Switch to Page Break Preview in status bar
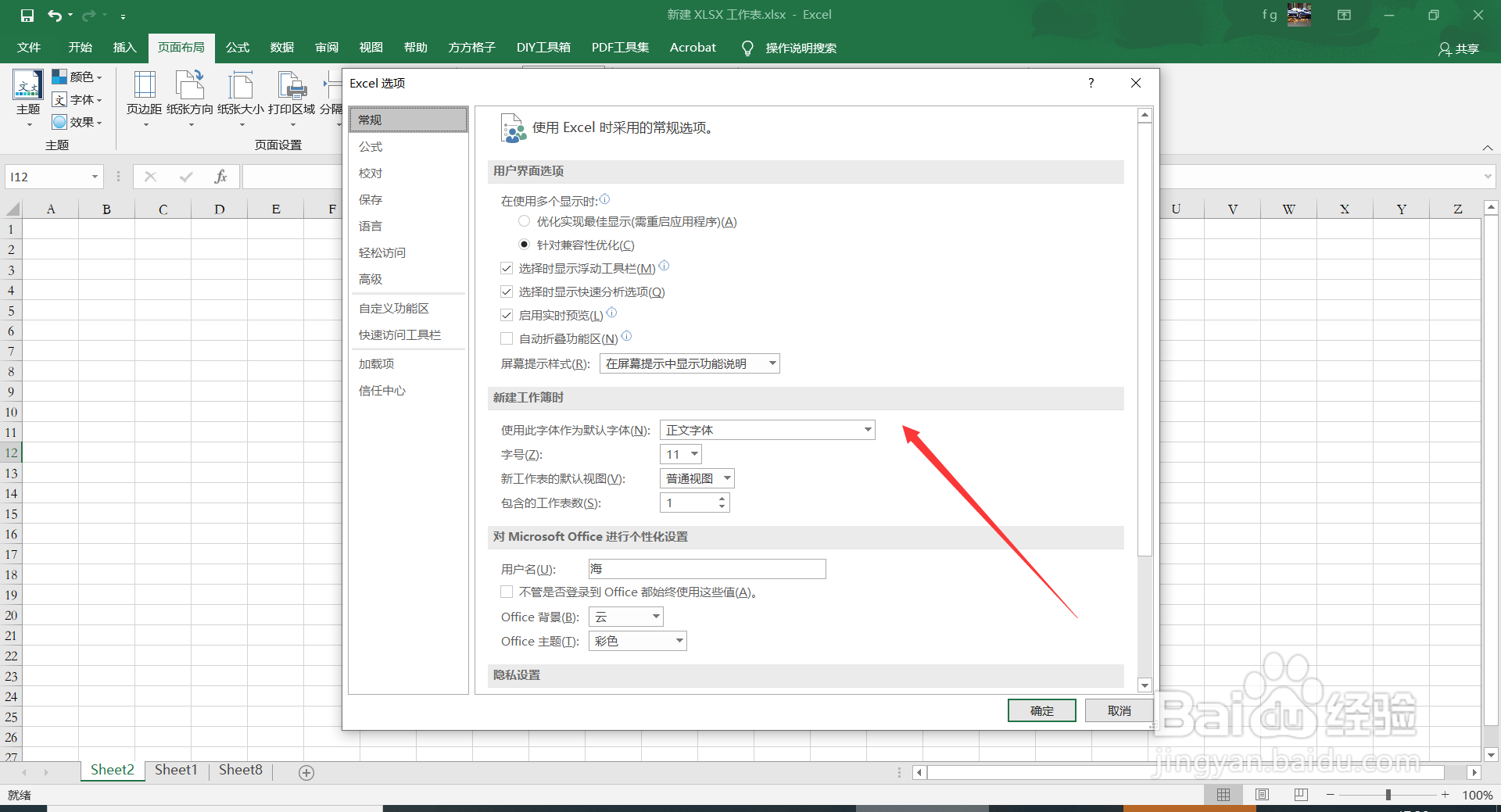The height and width of the screenshot is (812, 1501). (x=1301, y=795)
